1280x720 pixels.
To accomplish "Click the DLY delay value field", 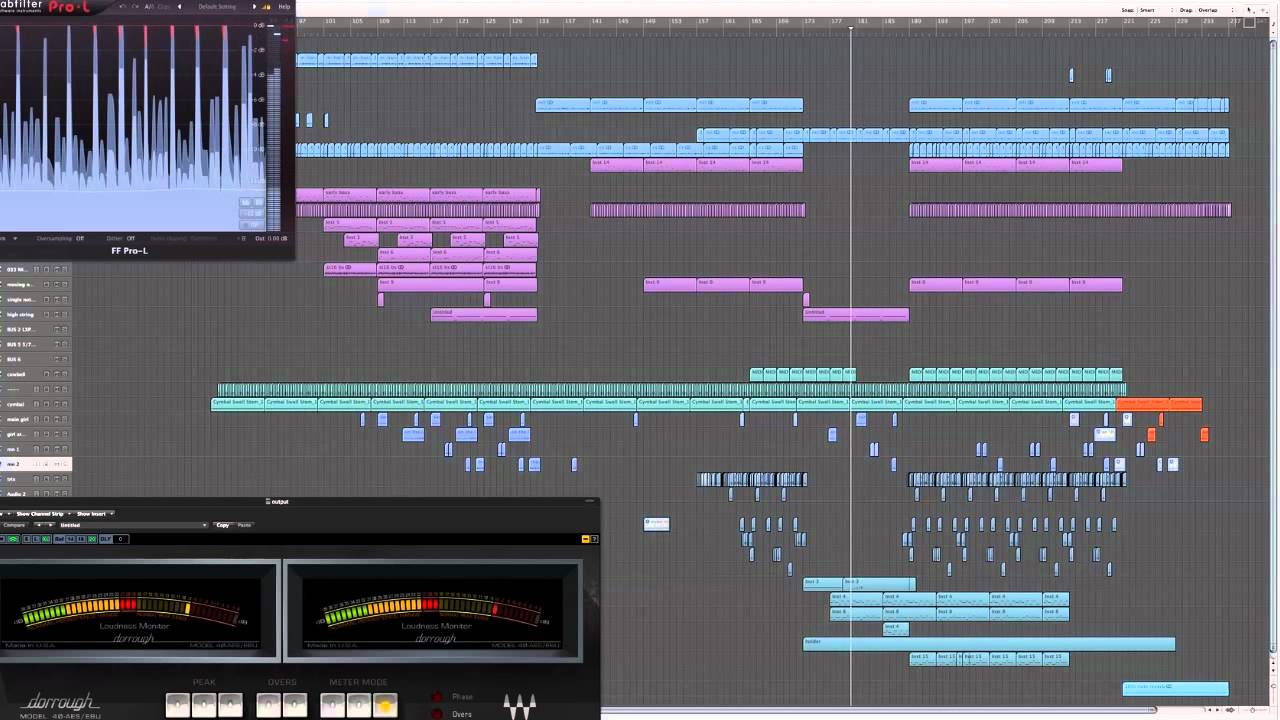I will [121, 539].
